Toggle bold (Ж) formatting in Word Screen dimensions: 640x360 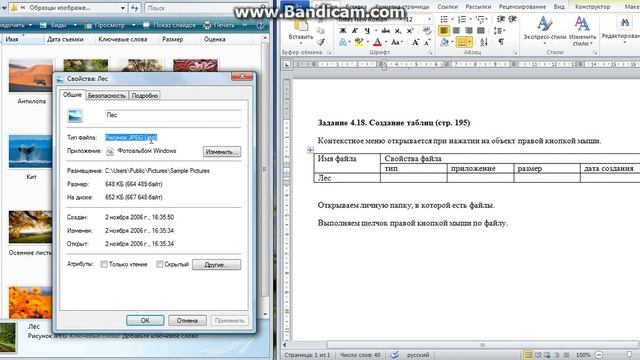pos(343,31)
